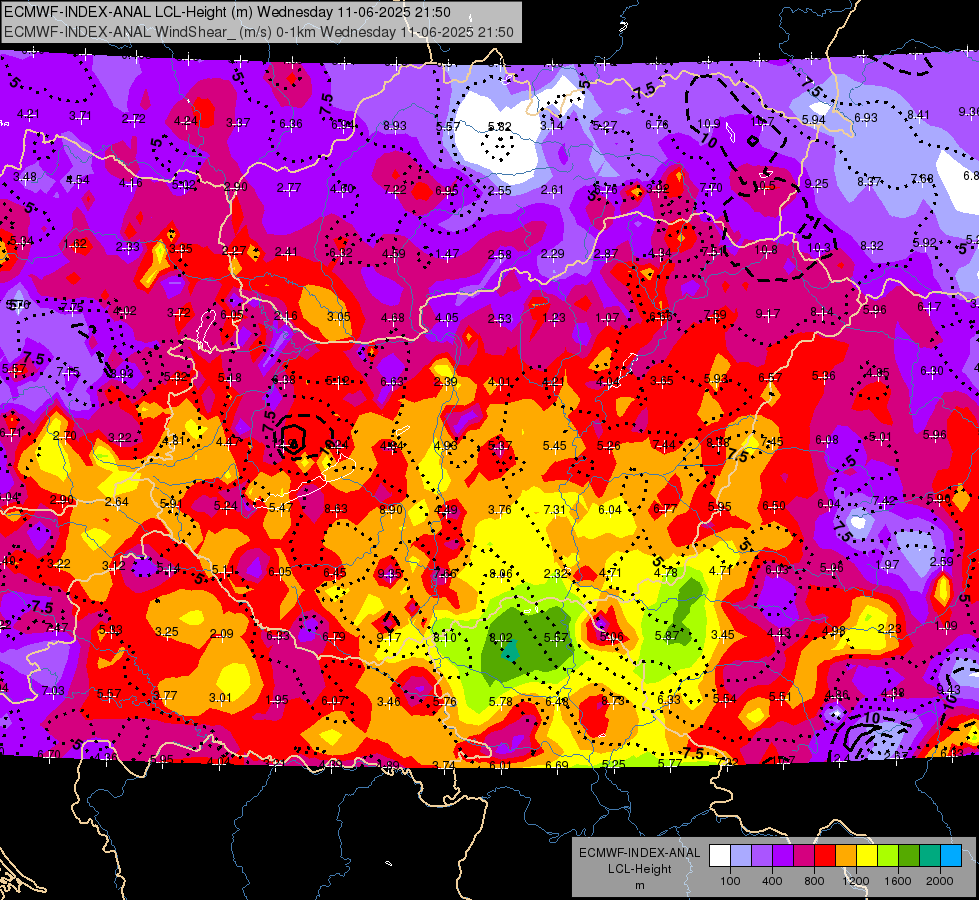The image size is (979, 900).
Task: Click the grid value 8.90
Action: pos(391,510)
